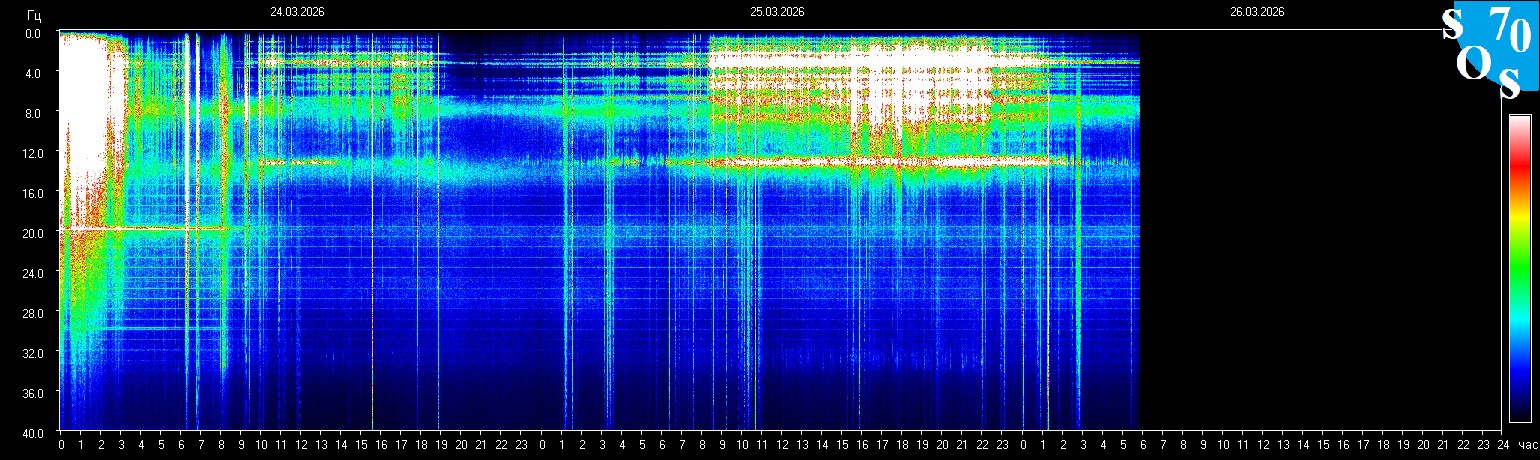This screenshot has width=1540, height=460.
Task: Select the 25.03.2026 date label
Action: click(777, 12)
